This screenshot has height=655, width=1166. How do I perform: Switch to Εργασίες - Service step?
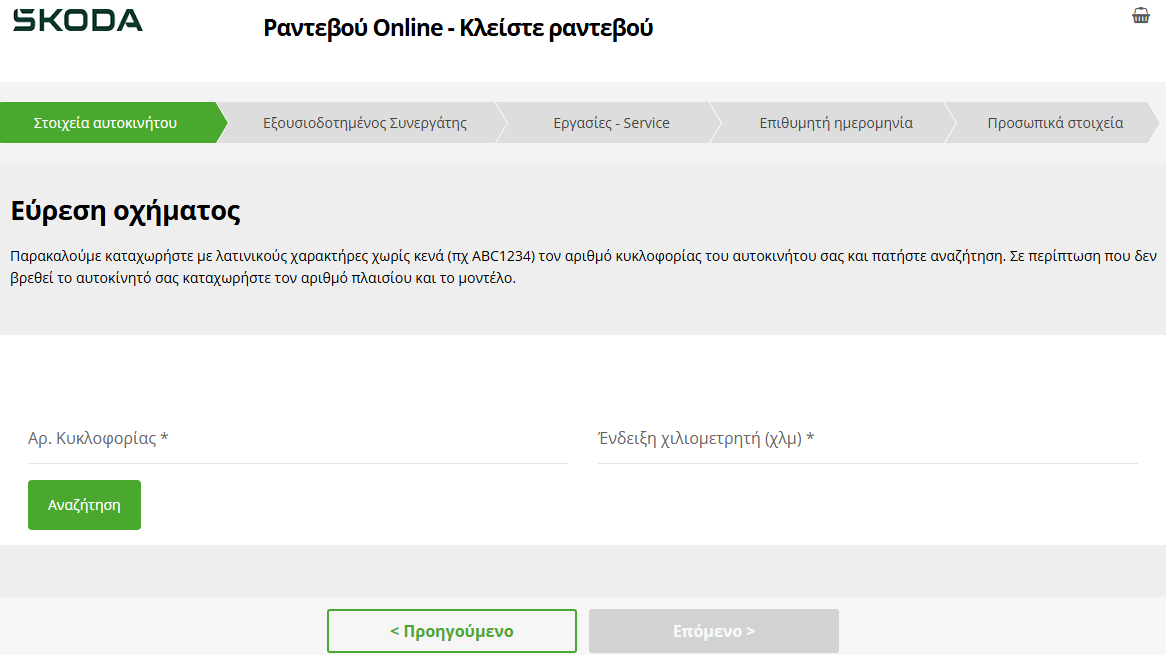pos(611,123)
